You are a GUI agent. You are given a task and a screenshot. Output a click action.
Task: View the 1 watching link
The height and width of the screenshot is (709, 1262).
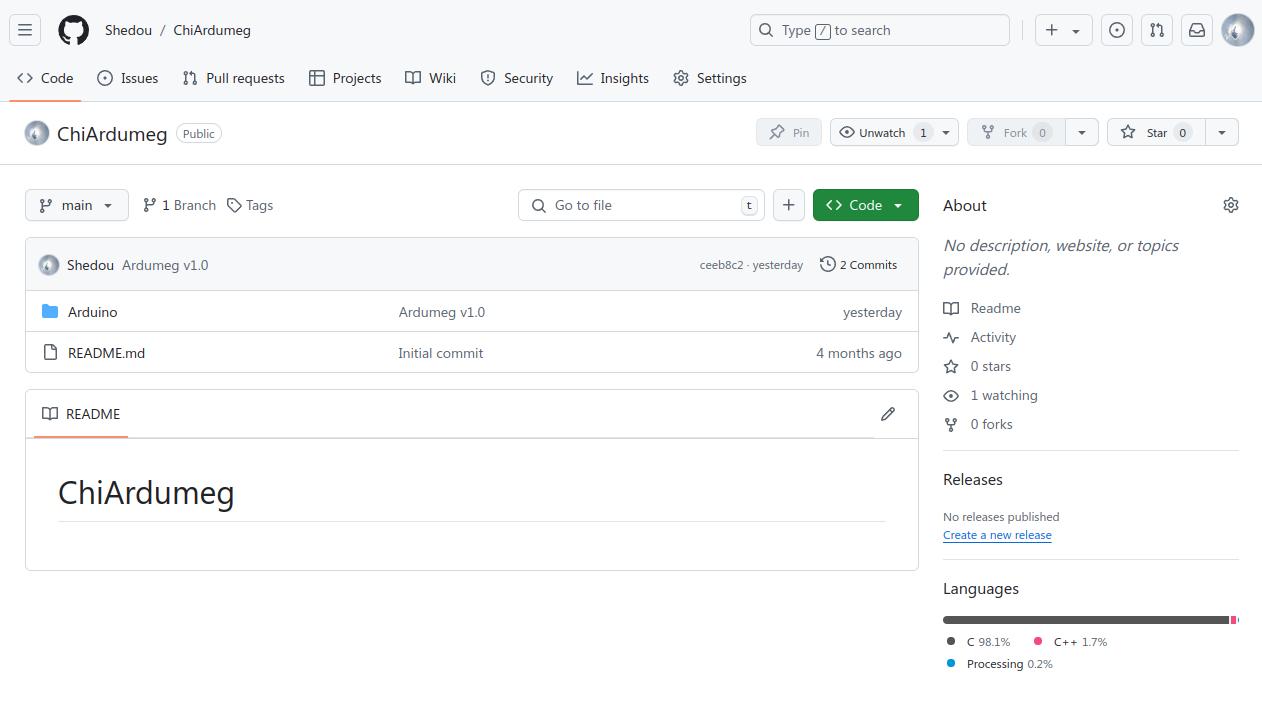tap(990, 395)
